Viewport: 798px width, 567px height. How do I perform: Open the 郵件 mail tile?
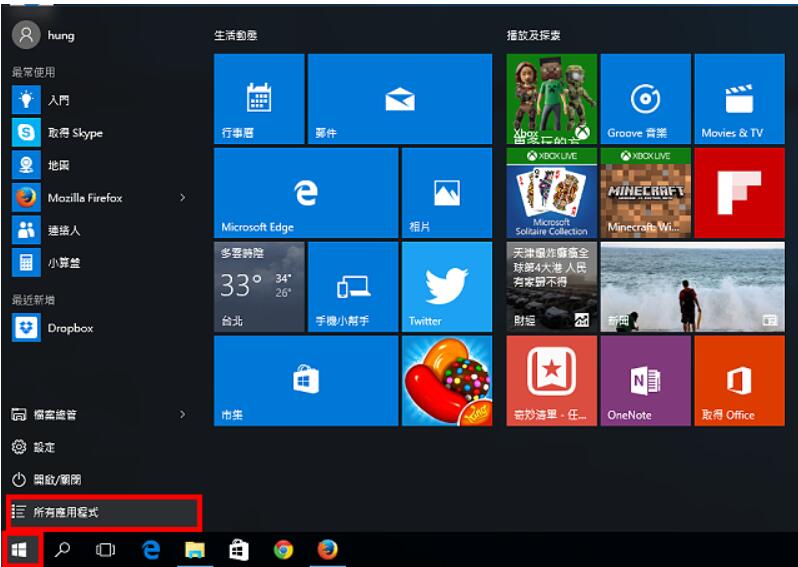point(400,99)
